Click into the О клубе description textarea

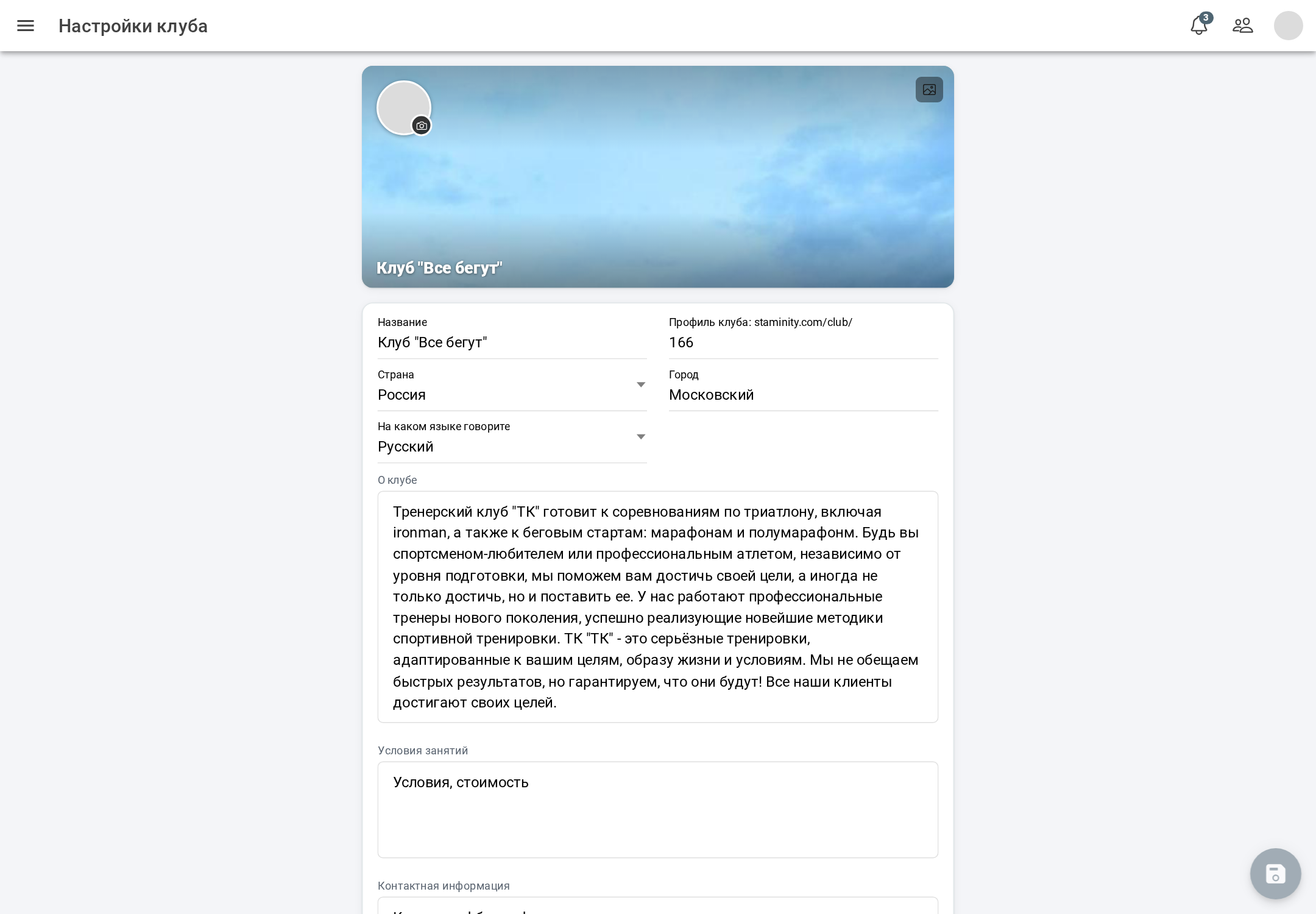[658, 607]
